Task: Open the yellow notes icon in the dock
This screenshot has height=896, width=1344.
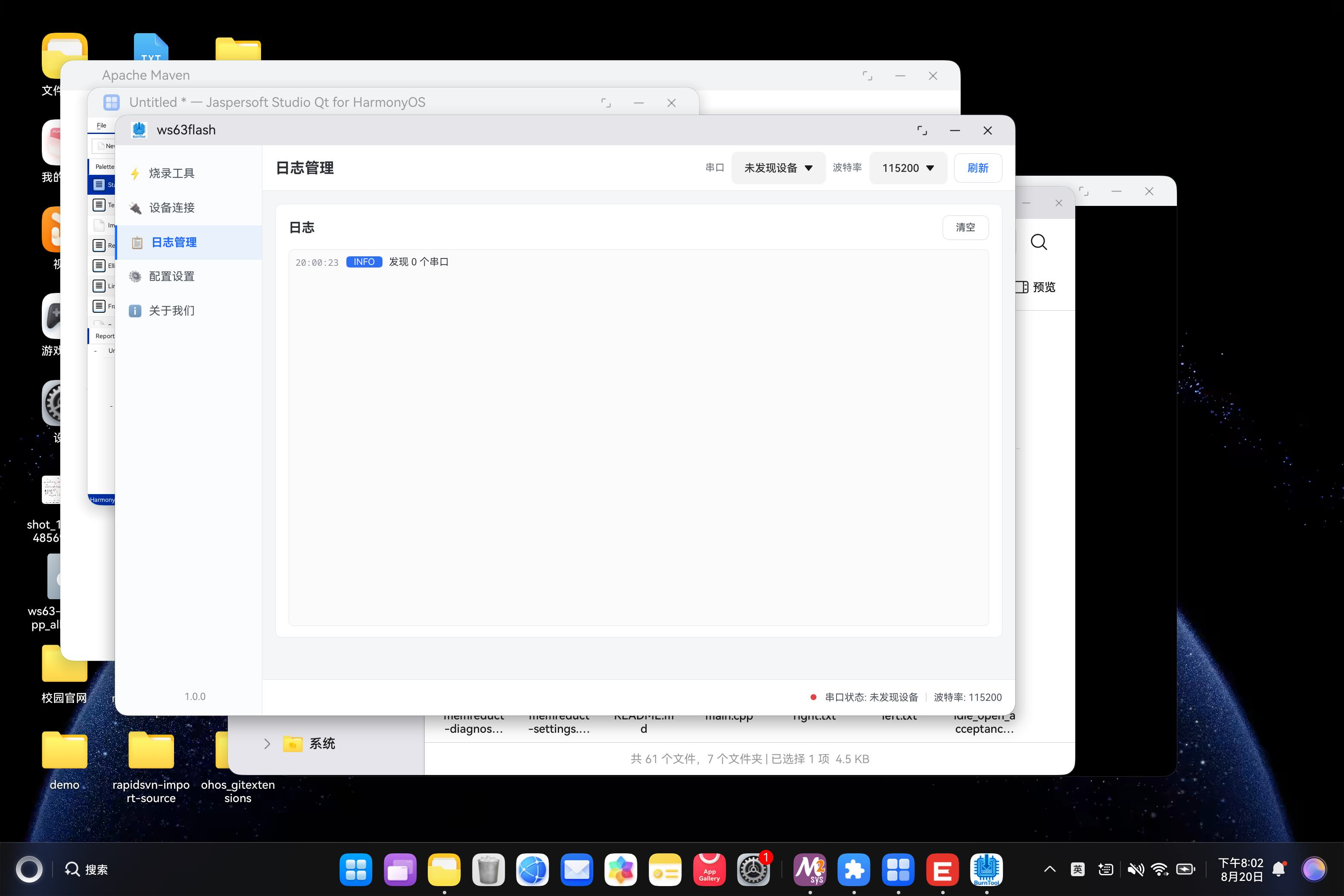Action: click(665, 870)
